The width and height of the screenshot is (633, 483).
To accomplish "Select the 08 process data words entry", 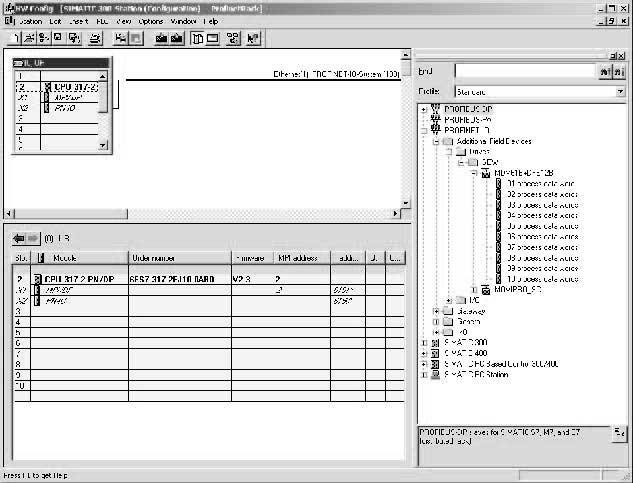I will (542, 258).
